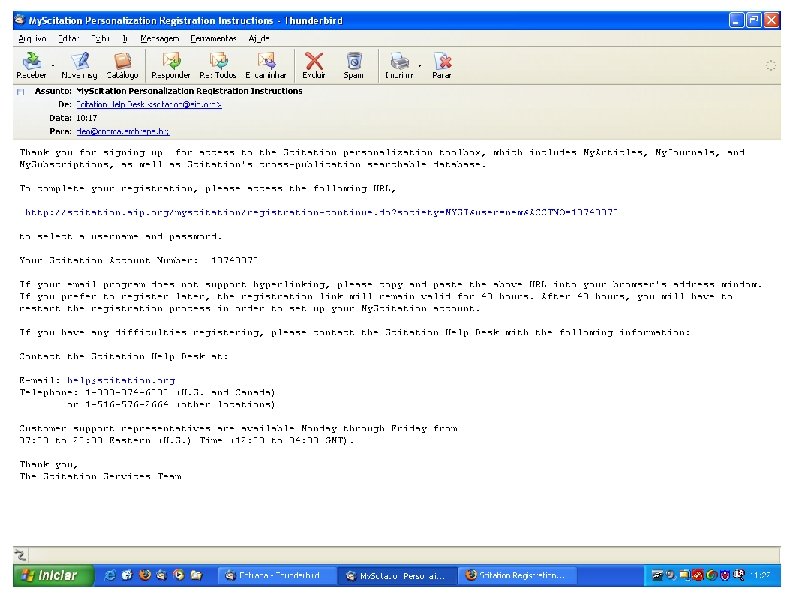Click the recipient address link in Para field
Viewport: 794px width, 595px height.
pyautogui.click(x=123, y=131)
